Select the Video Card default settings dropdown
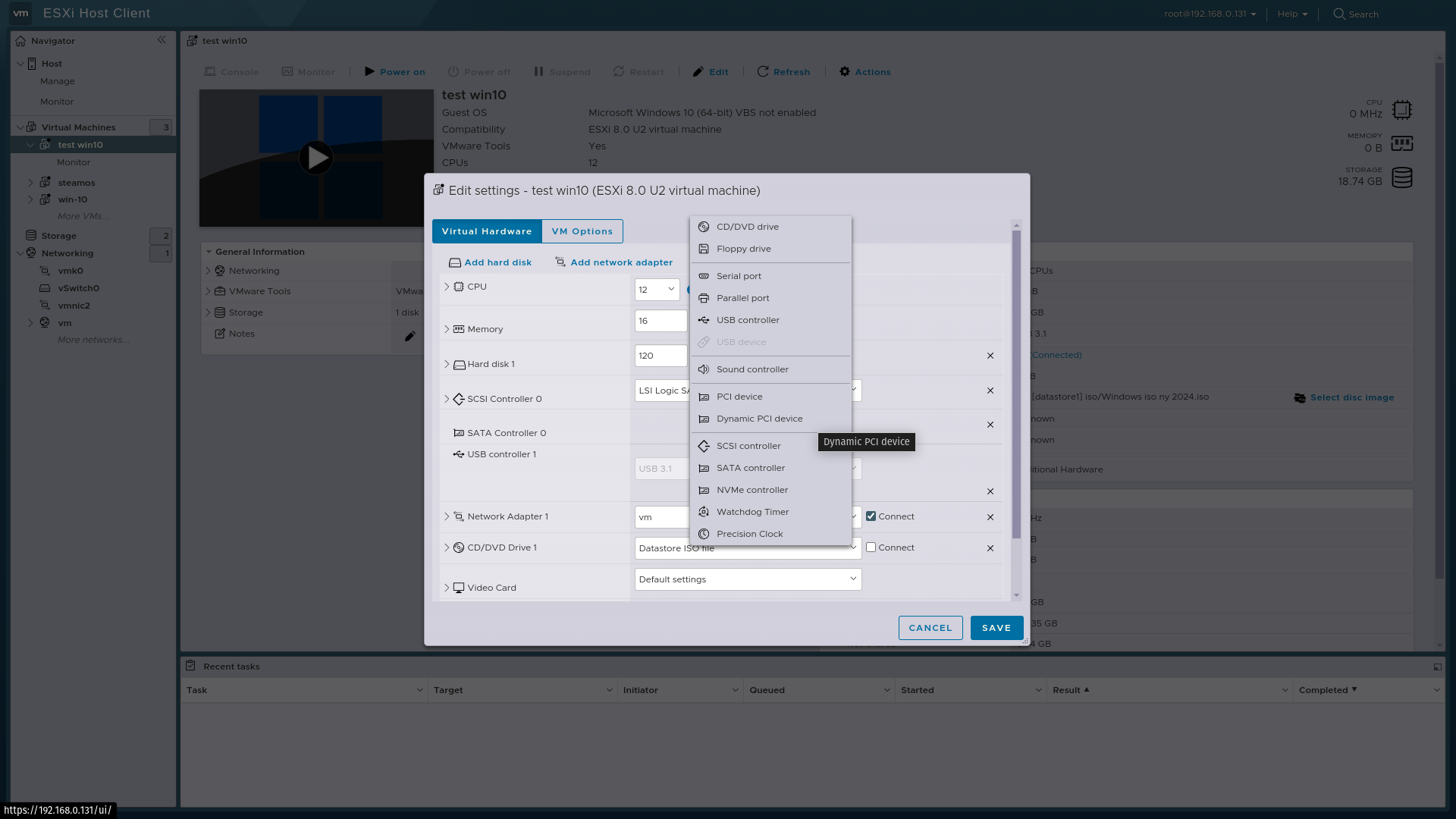The height and width of the screenshot is (819, 1456). click(746, 579)
